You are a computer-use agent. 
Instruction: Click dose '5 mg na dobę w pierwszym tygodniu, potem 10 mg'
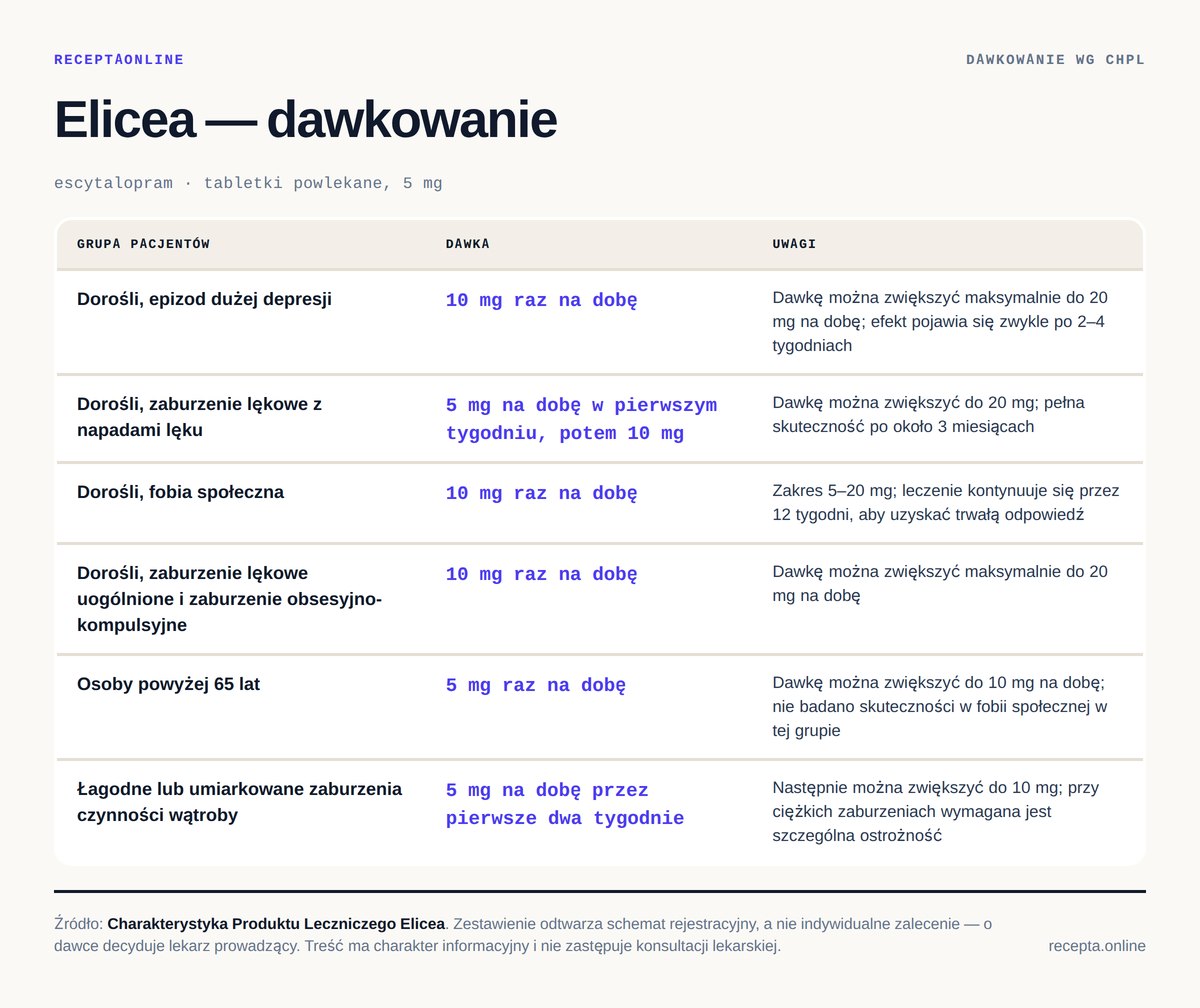(581, 420)
